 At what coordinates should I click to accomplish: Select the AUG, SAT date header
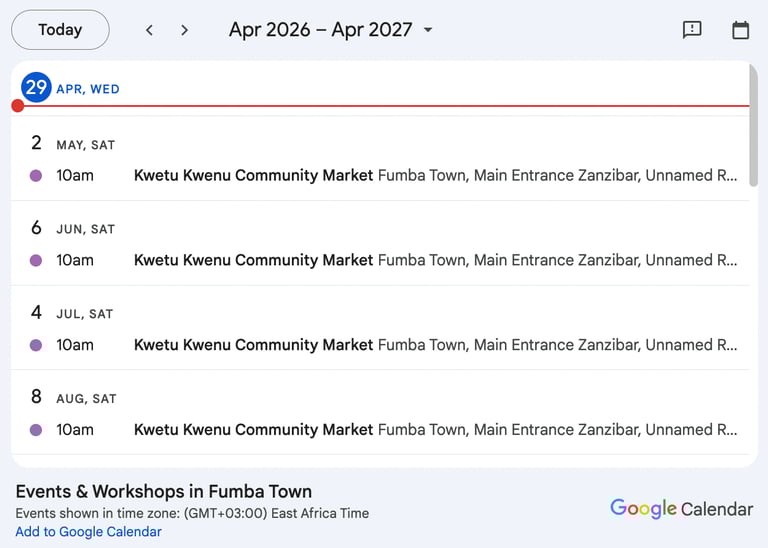click(86, 399)
